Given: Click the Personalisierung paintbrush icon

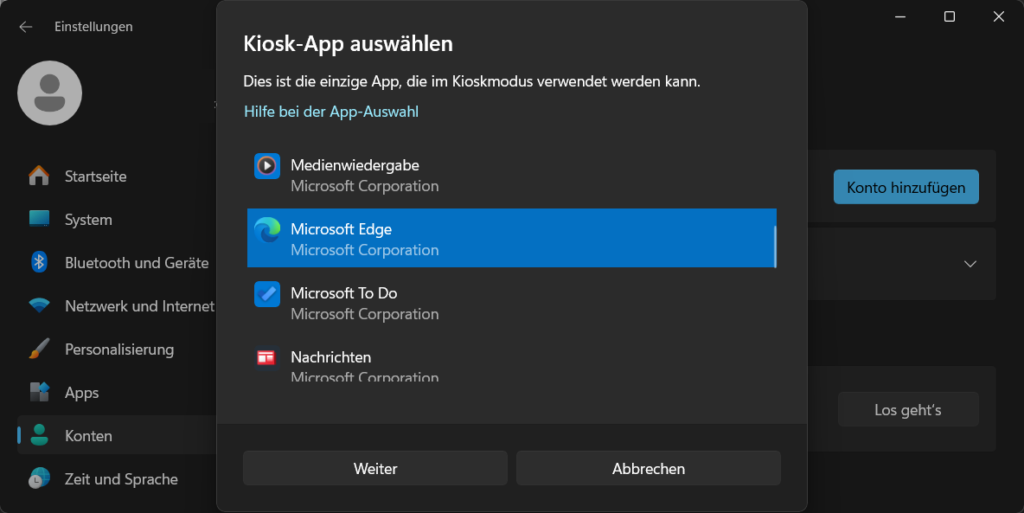Looking at the screenshot, I should (x=39, y=349).
